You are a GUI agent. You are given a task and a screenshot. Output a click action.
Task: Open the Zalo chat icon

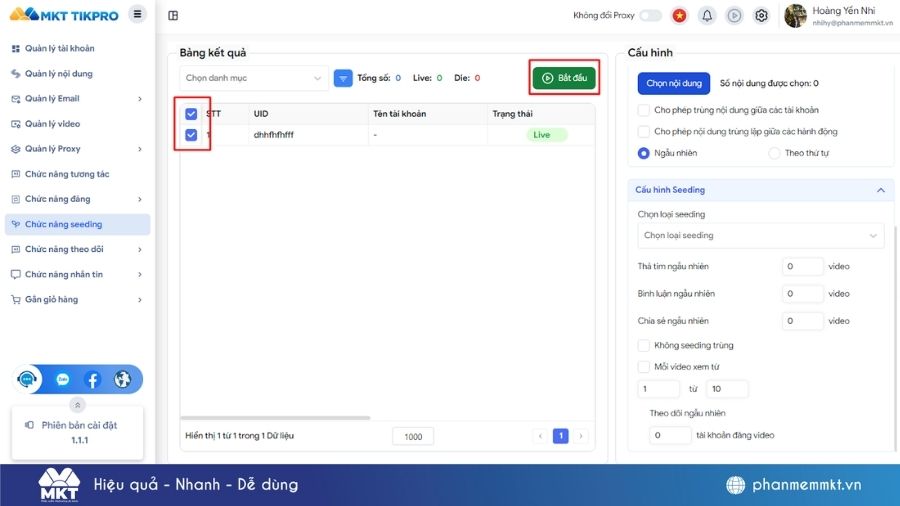(x=63, y=379)
